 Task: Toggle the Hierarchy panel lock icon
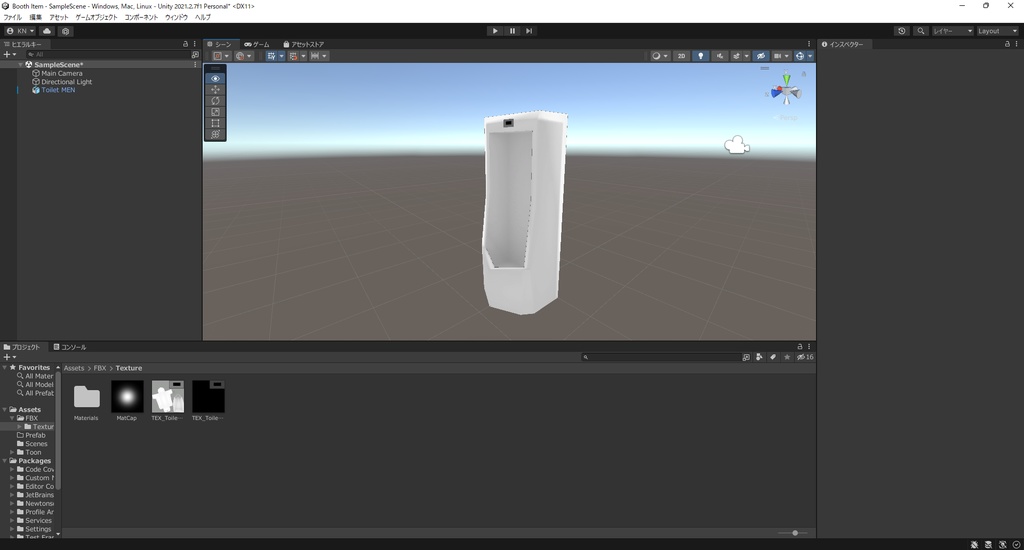(x=185, y=44)
